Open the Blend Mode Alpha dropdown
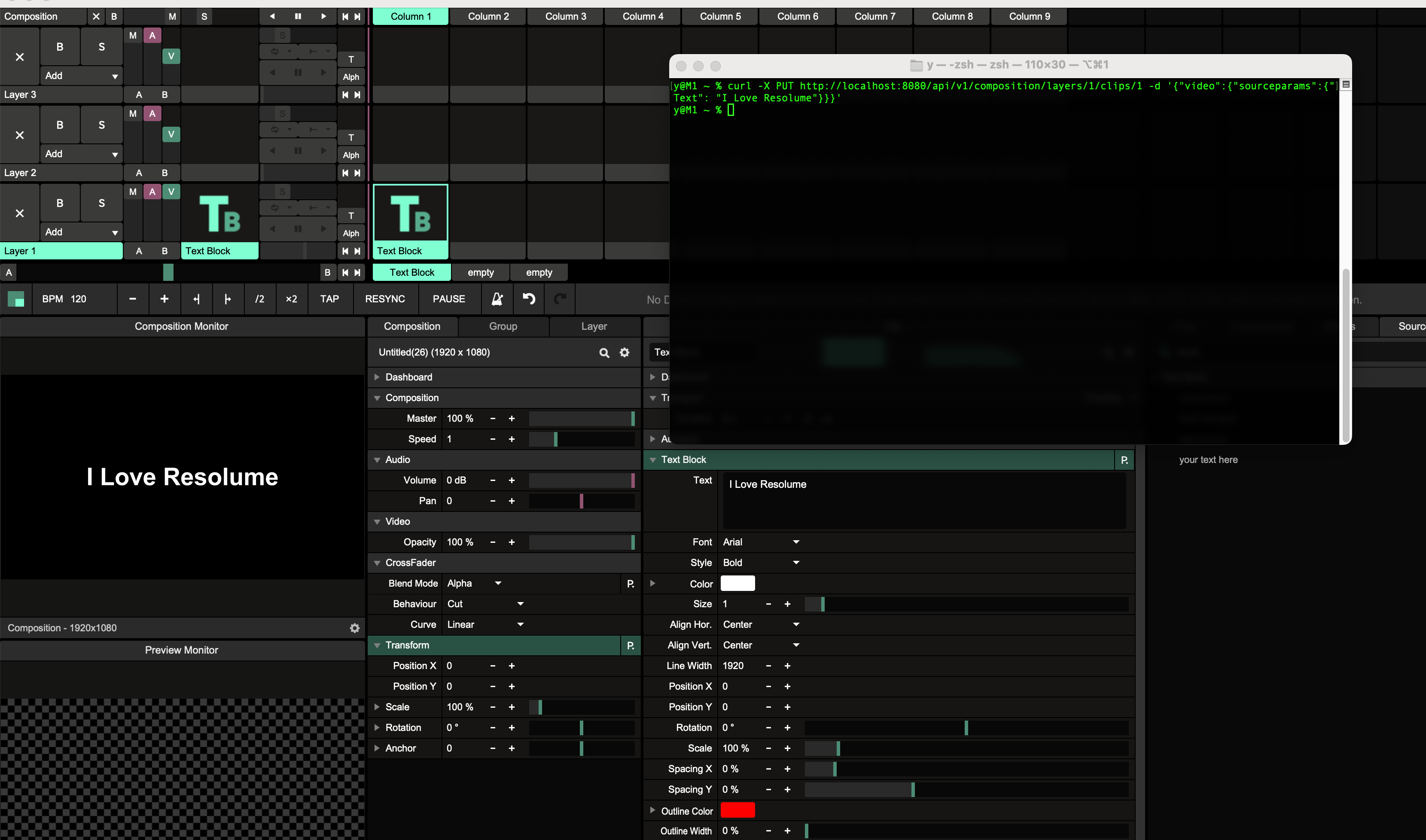The width and height of the screenshot is (1426, 840). 474,583
